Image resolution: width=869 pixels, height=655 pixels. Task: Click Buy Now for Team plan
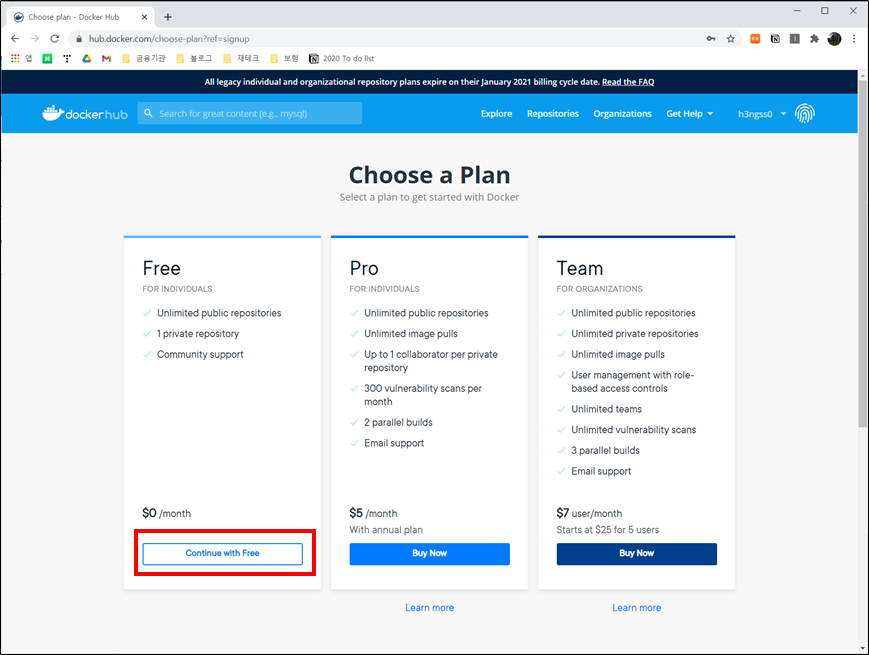637,554
